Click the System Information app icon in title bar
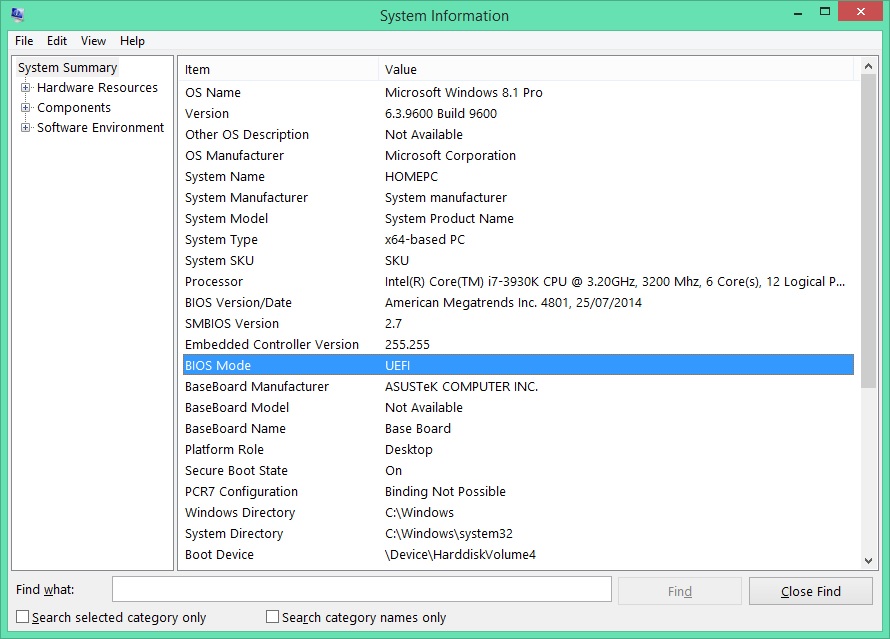 pyautogui.click(x=18, y=14)
